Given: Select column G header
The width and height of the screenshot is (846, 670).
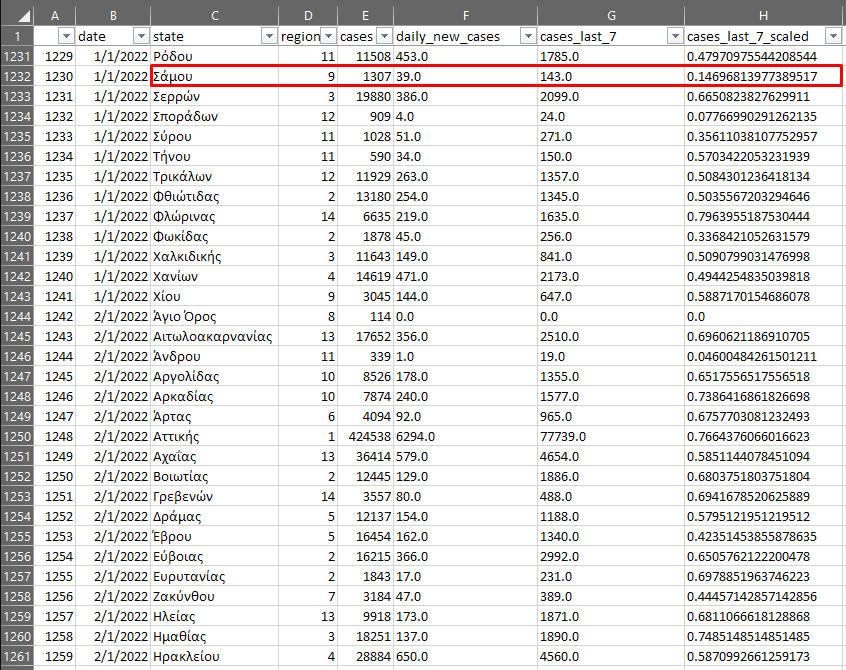Looking at the screenshot, I should [611, 16].
